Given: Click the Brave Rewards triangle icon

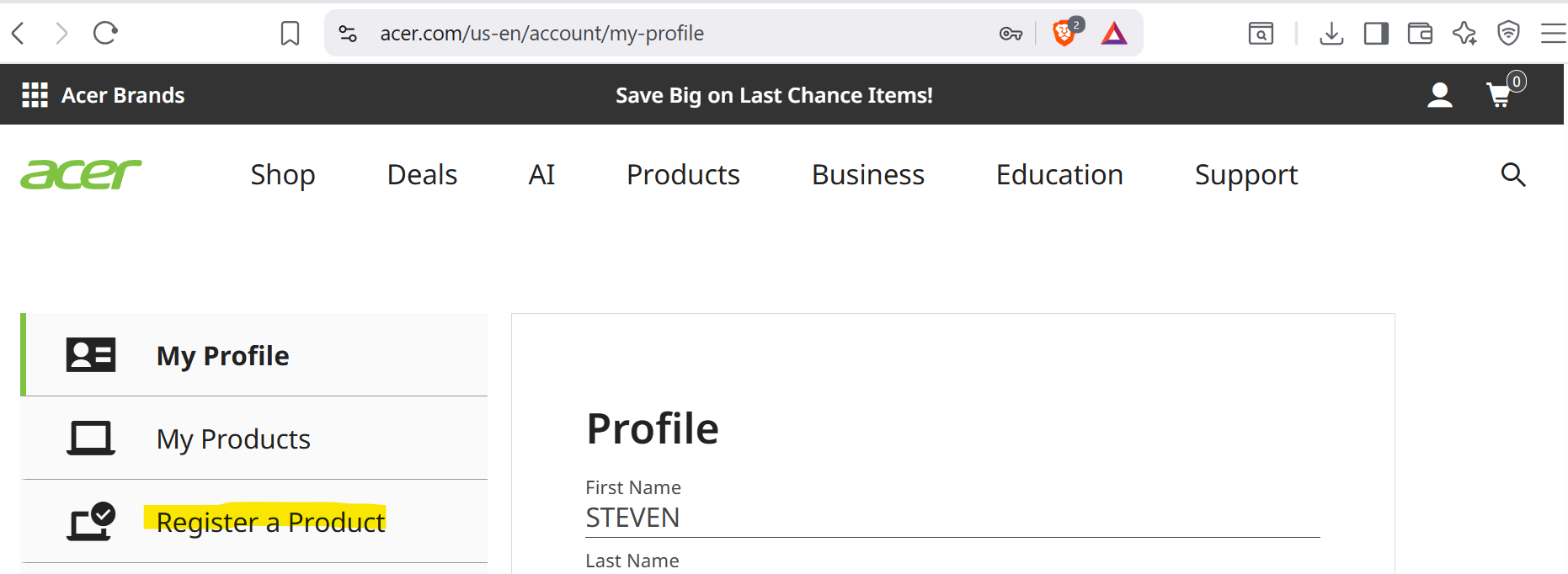Looking at the screenshot, I should coord(1114,34).
